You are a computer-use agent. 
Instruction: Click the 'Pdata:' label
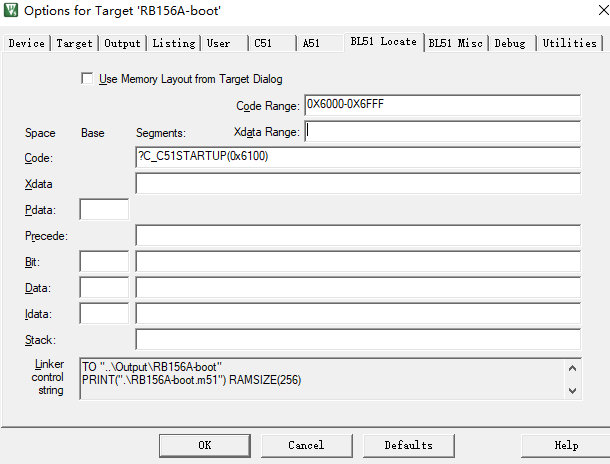40,210
